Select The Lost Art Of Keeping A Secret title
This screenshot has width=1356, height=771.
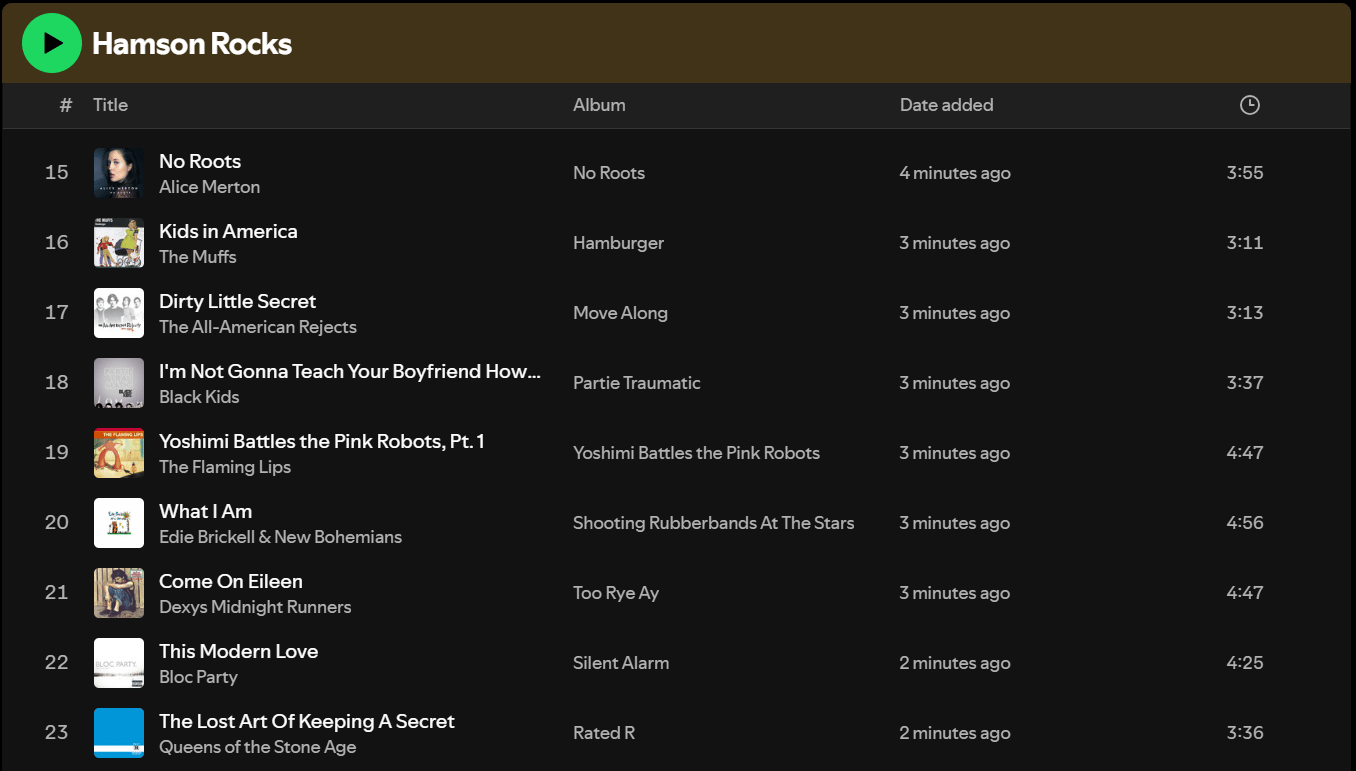(307, 721)
